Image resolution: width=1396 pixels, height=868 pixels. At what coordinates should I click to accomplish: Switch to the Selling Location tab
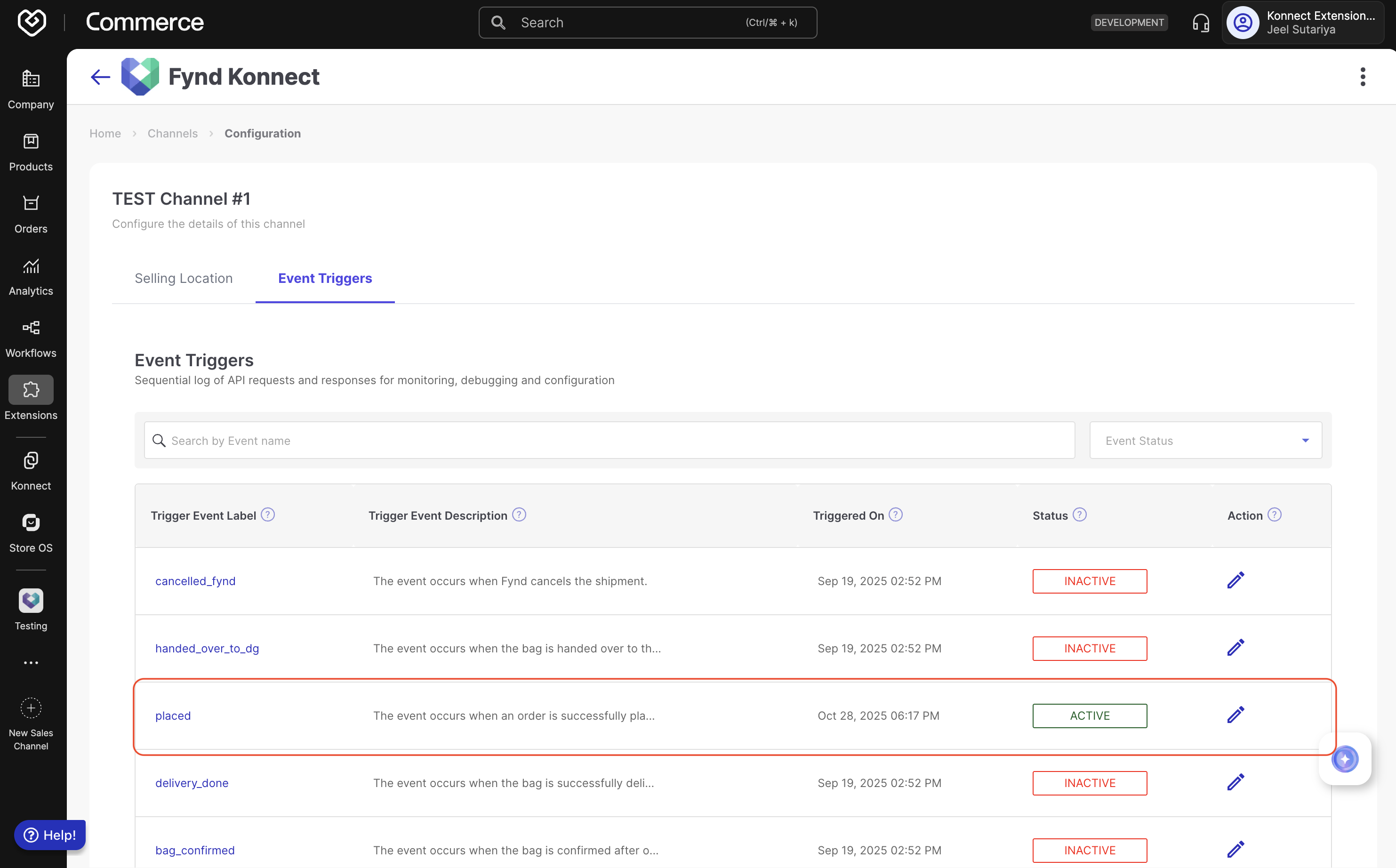(184, 278)
